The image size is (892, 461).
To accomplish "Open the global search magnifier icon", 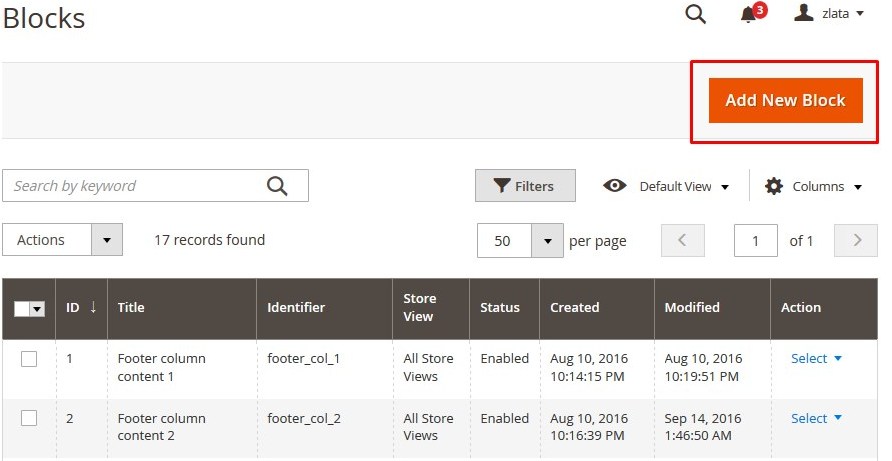I will (x=695, y=14).
